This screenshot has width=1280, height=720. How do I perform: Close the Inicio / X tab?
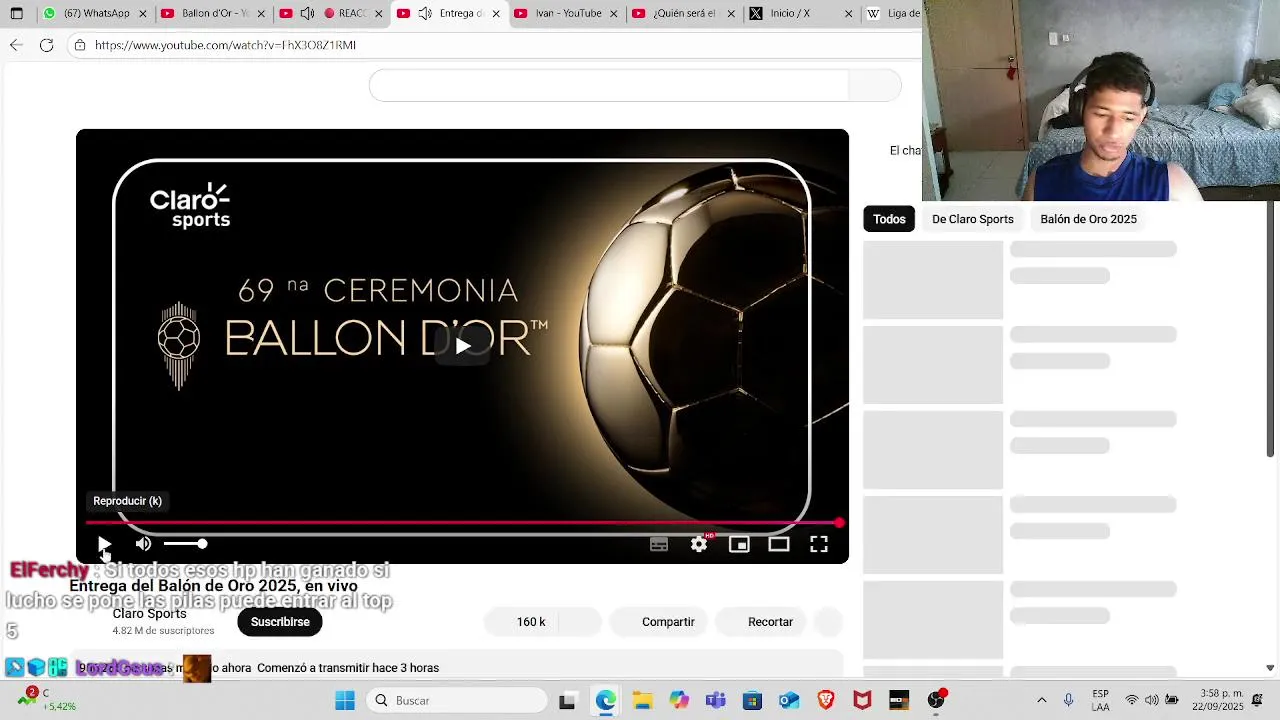[848, 14]
